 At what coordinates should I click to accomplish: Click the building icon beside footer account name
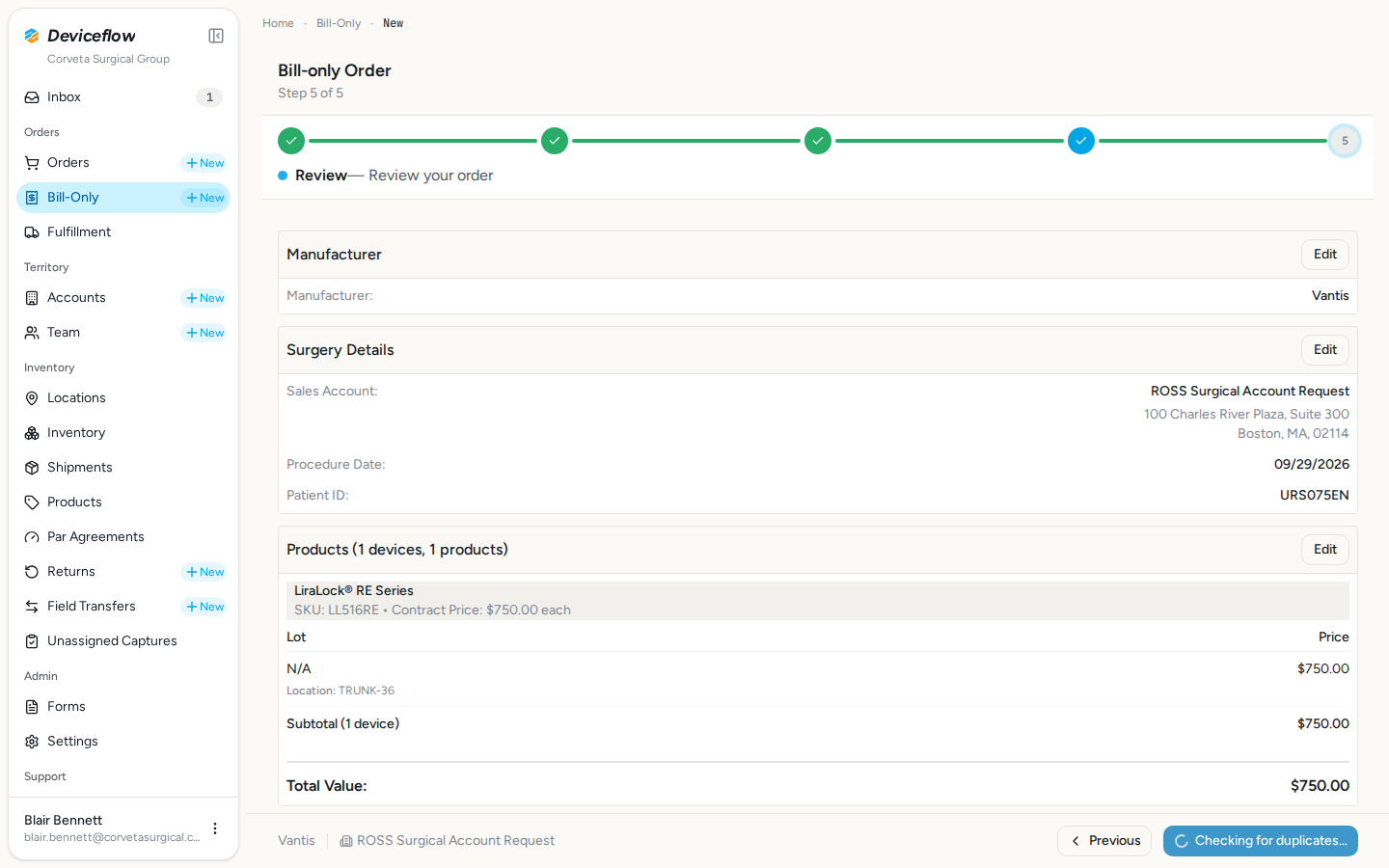tap(346, 841)
